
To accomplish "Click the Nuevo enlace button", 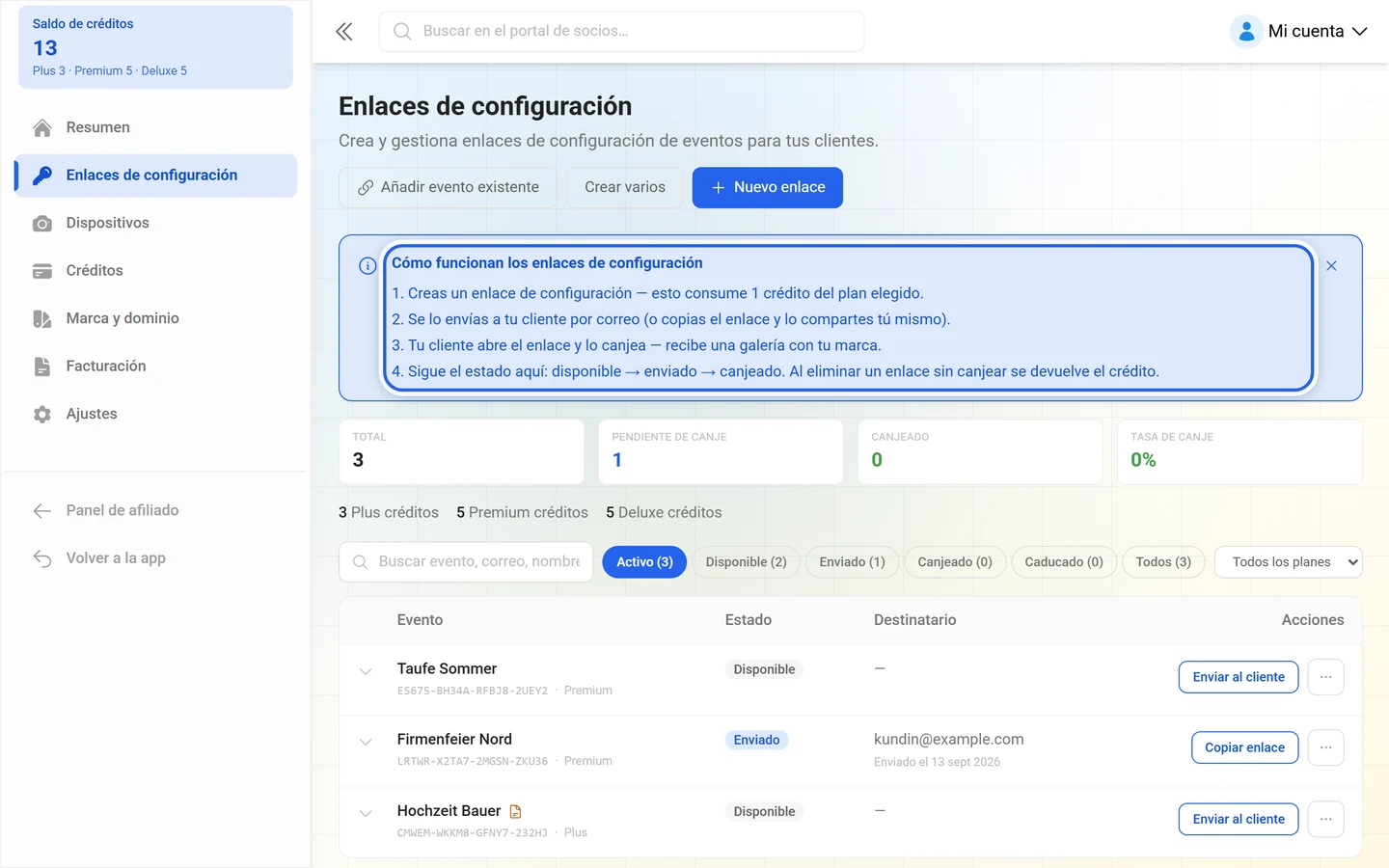I will click(x=768, y=188).
